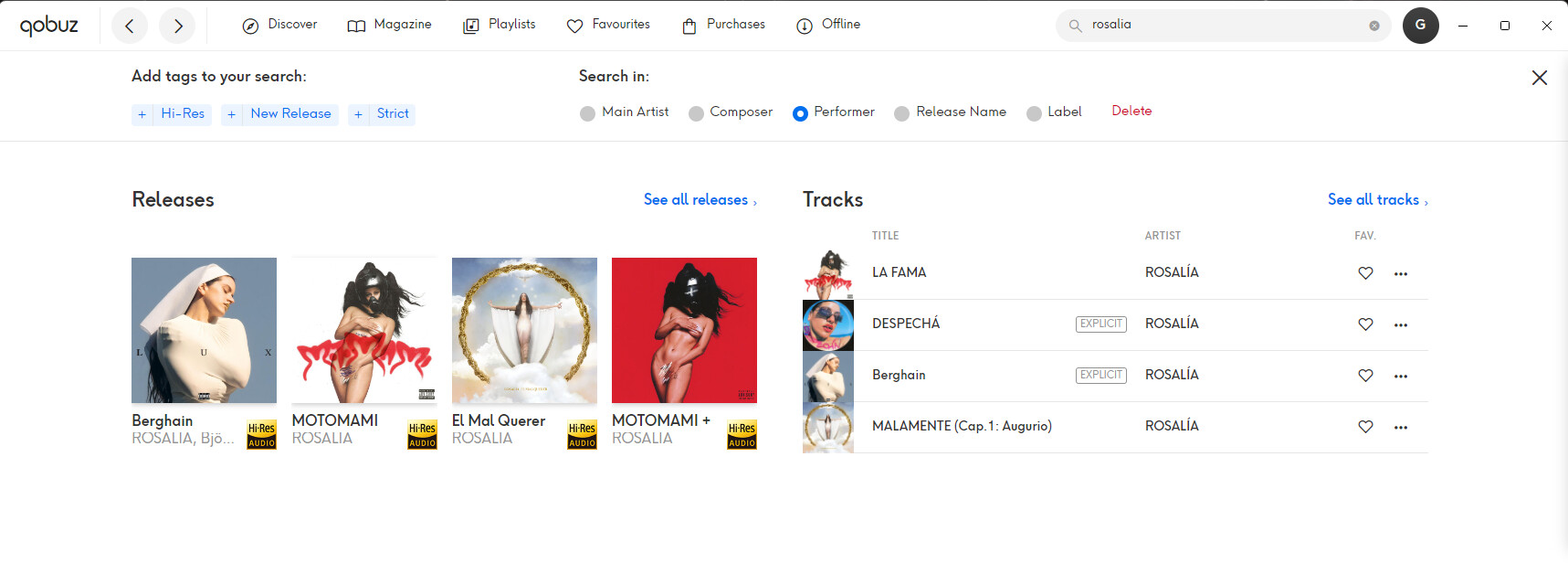Expand See all releases
This screenshot has height=563, width=1568.
point(700,199)
